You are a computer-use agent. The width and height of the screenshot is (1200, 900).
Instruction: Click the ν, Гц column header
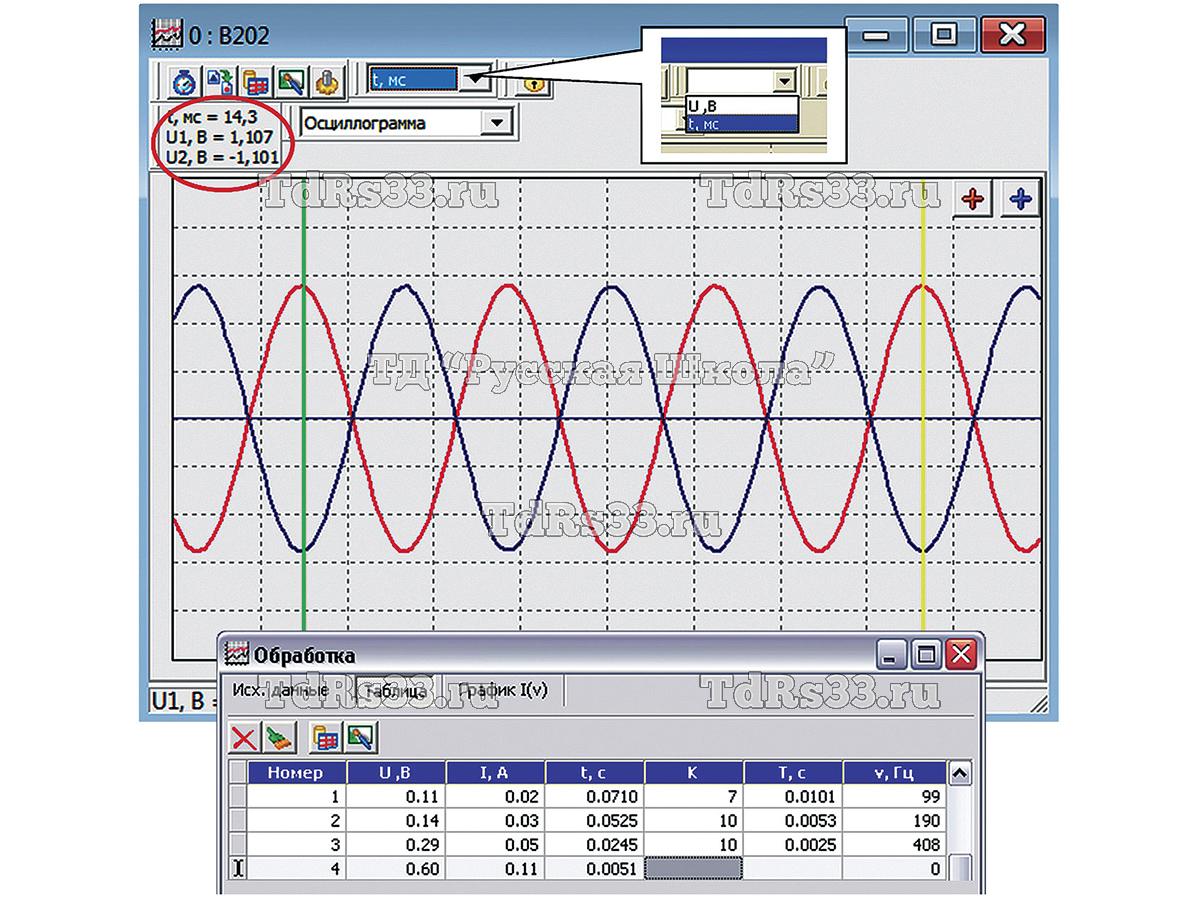pos(892,773)
